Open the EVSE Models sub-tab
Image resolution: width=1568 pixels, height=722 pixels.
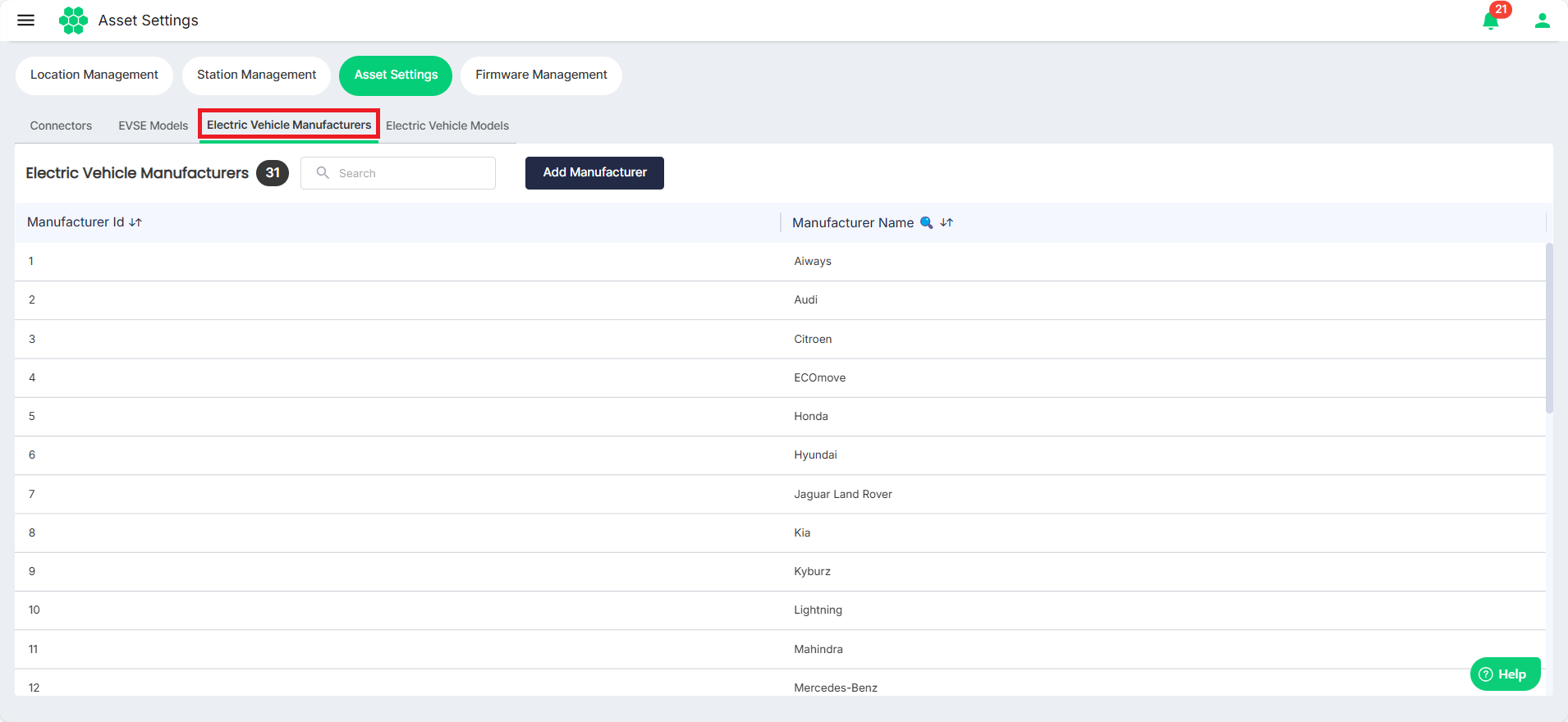tap(154, 126)
